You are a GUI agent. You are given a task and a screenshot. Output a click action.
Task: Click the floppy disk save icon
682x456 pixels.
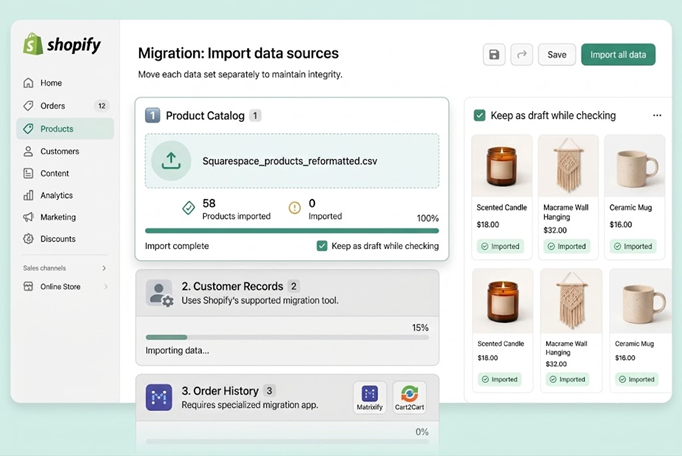point(494,54)
